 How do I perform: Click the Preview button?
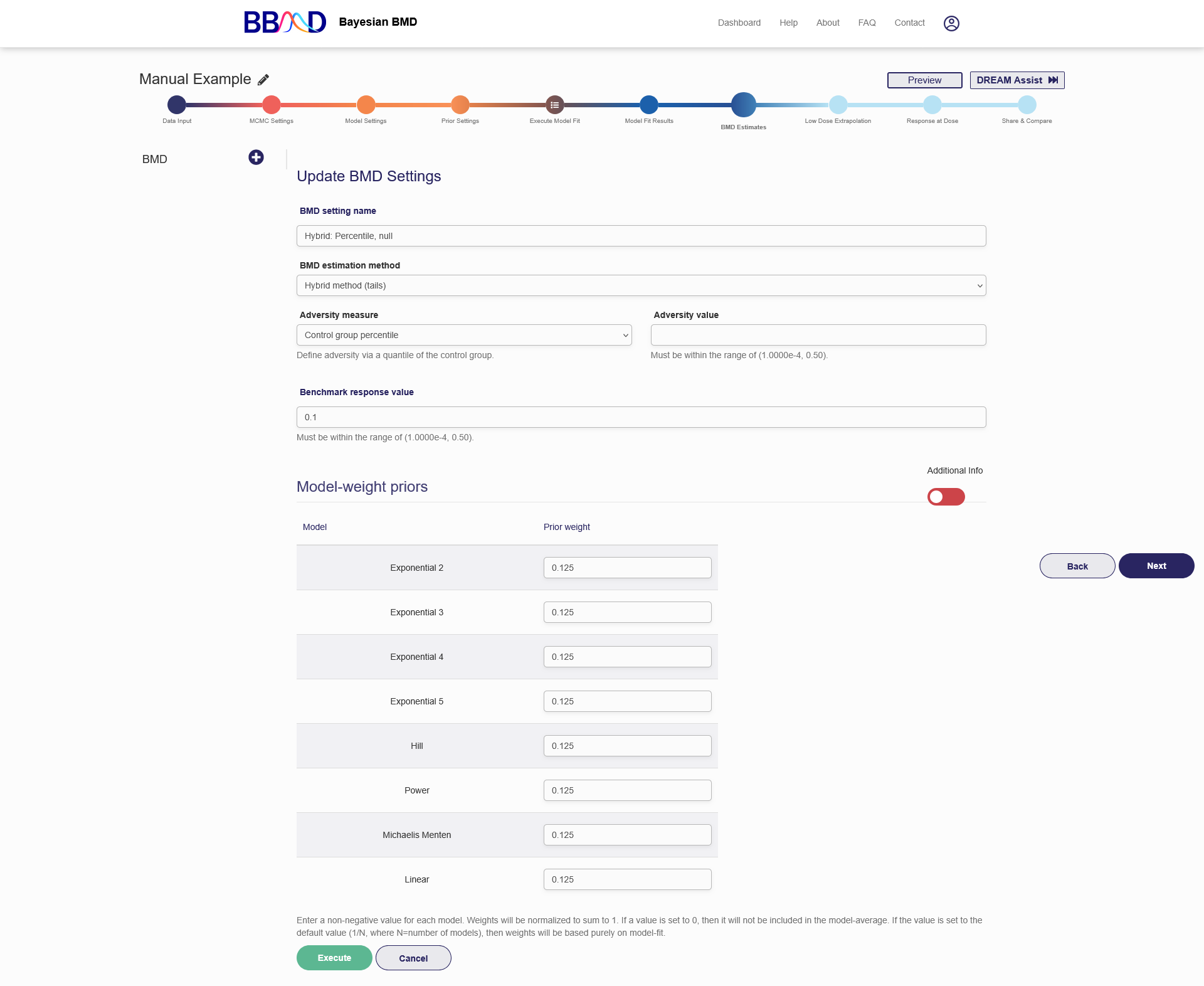pos(924,80)
